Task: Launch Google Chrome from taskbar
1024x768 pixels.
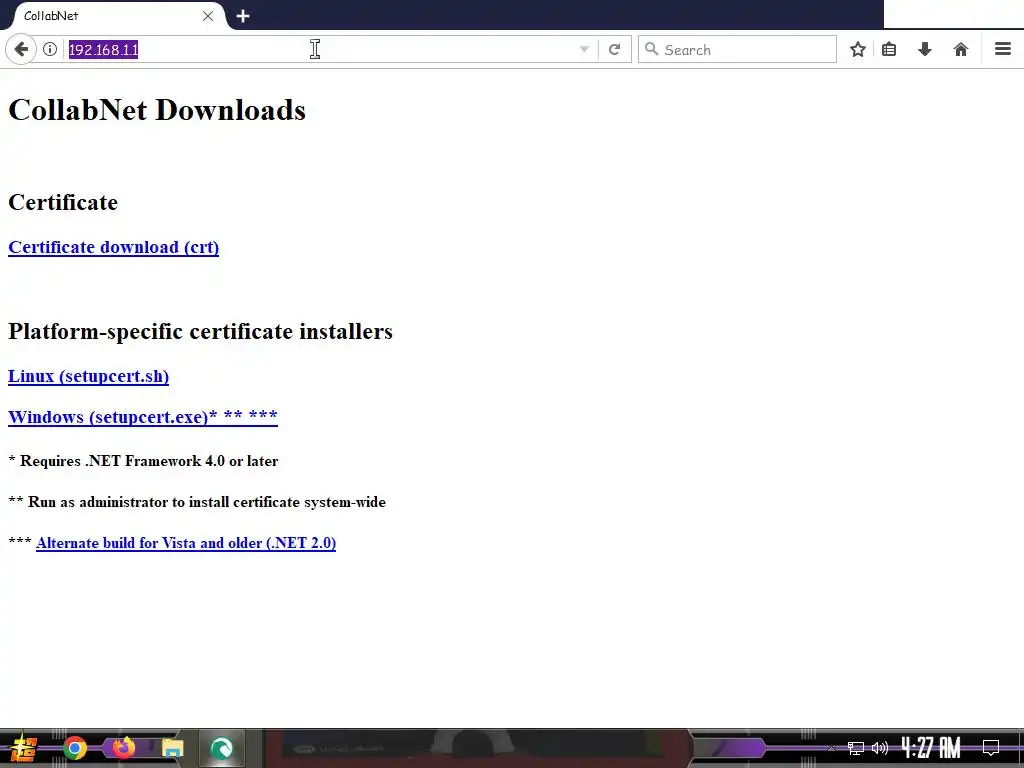Action: click(x=74, y=748)
